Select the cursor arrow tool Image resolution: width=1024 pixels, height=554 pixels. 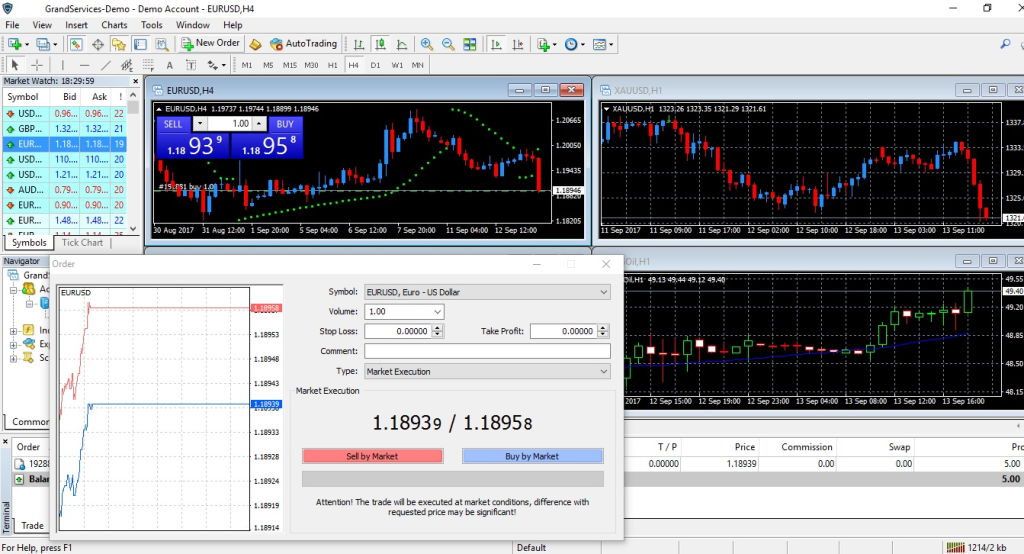(x=14, y=65)
